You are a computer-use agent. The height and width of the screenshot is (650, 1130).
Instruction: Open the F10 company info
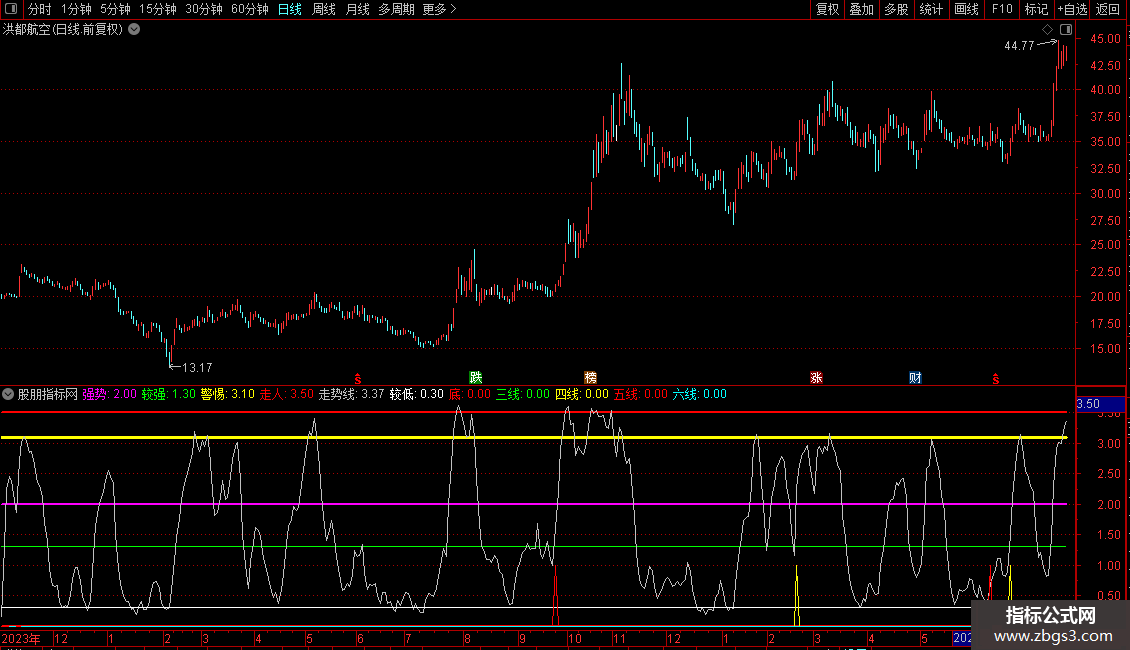[x=1002, y=9]
